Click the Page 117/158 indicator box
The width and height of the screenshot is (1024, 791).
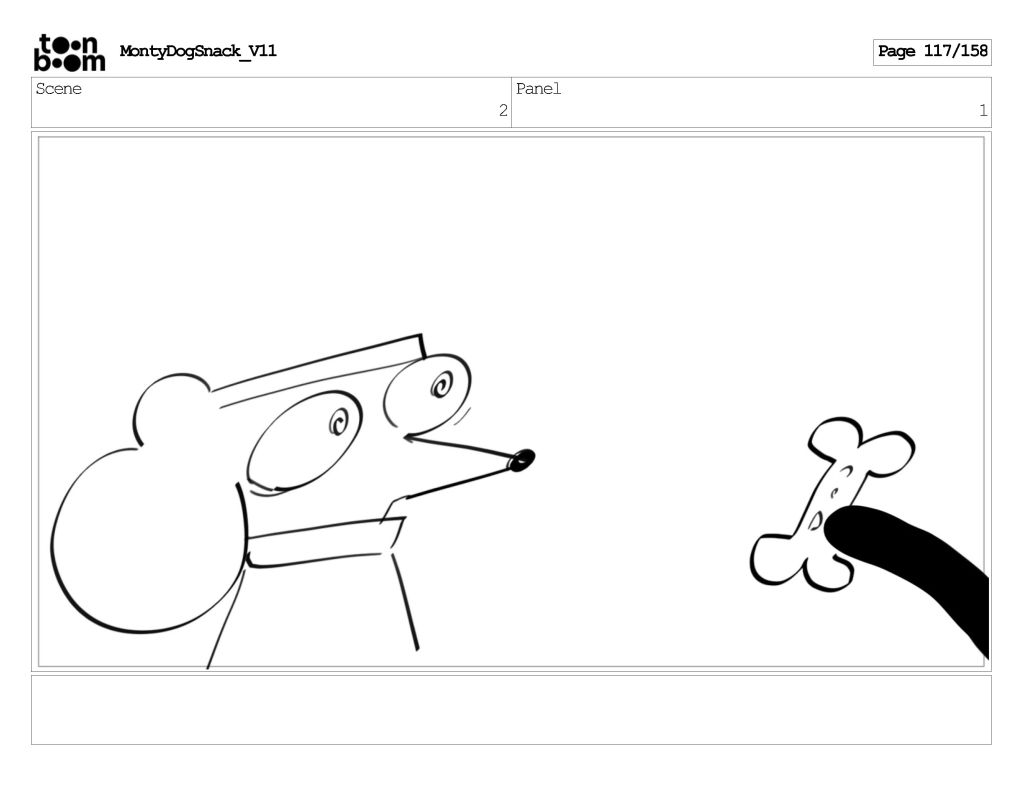[931, 51]
